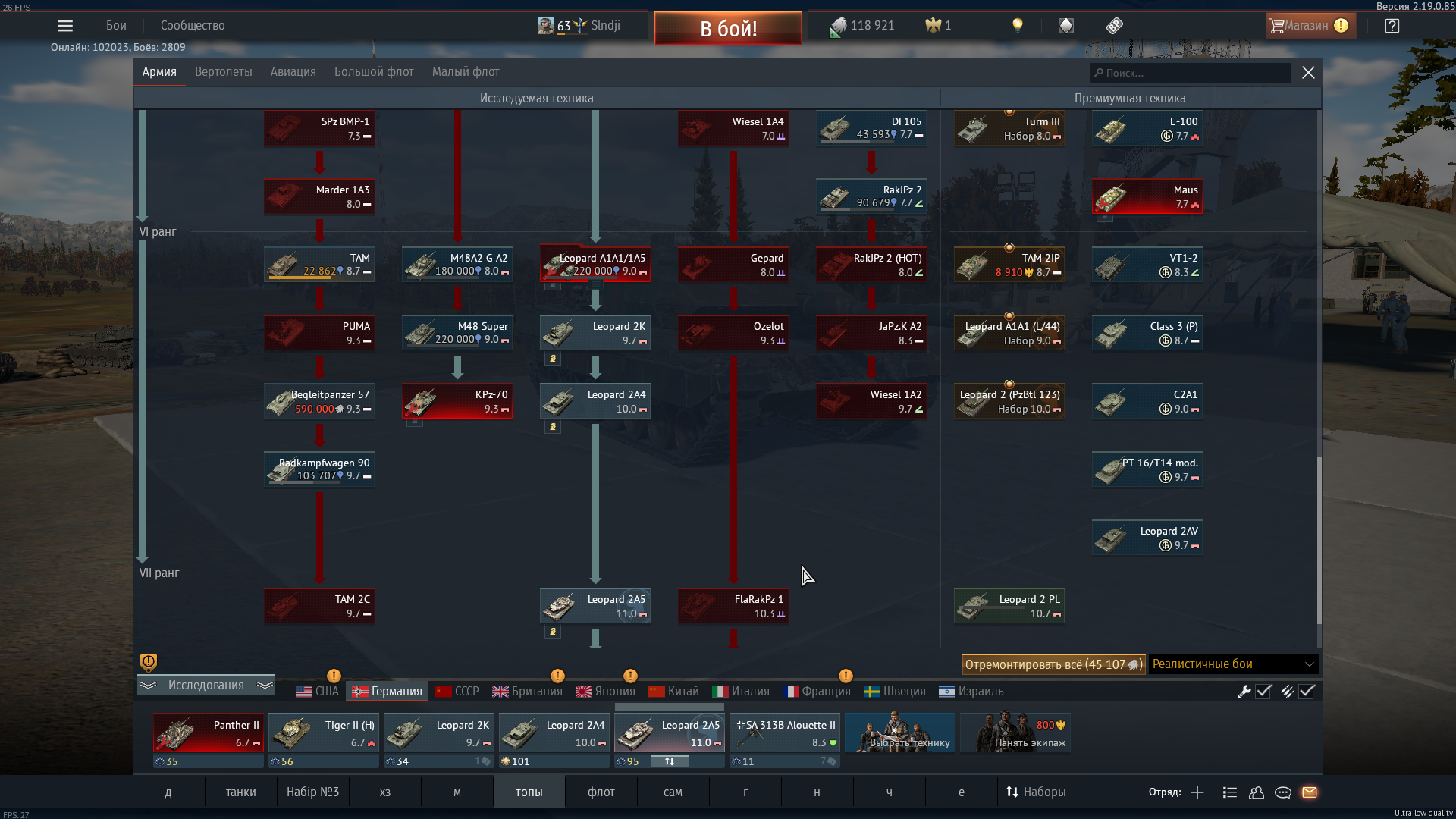Open the help question mark icon
This screenshot has height=819, width=1456.
pyautogui.click(x=1392, y=26)
